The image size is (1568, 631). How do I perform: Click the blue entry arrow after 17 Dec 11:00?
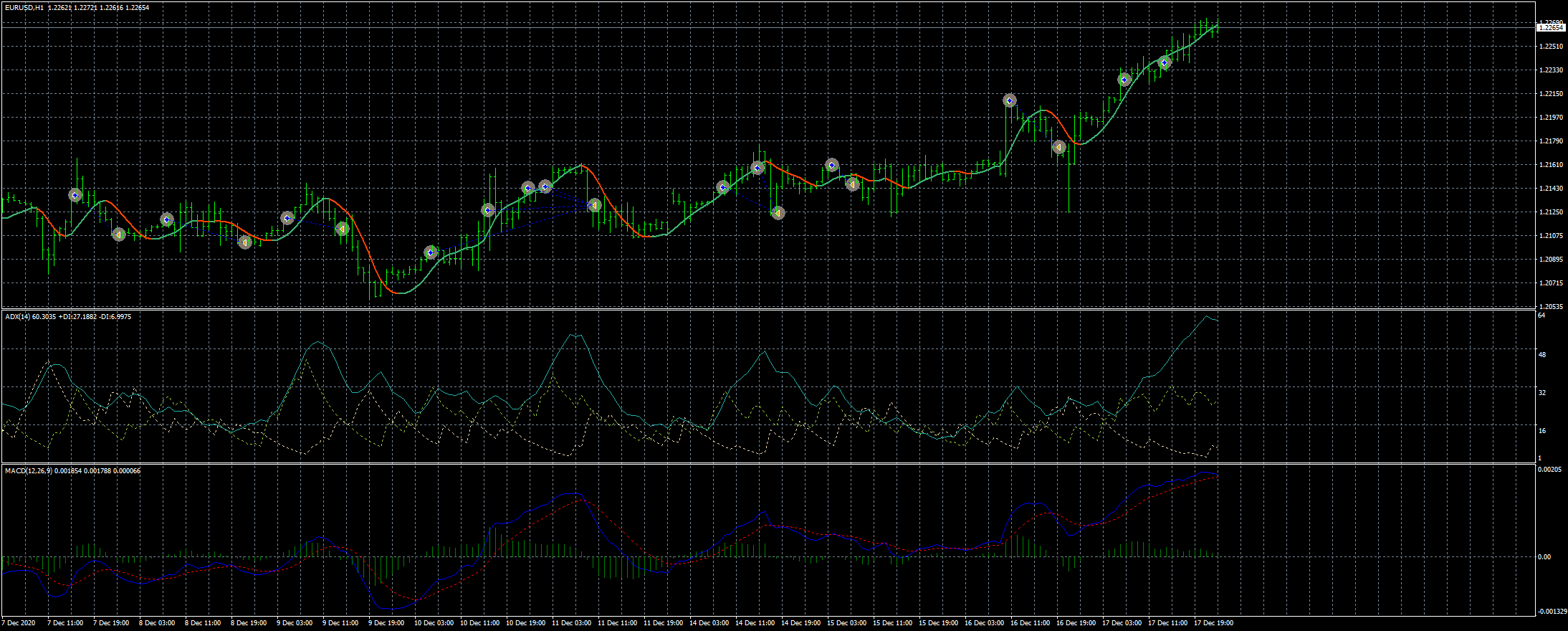tap(1165, 63)
